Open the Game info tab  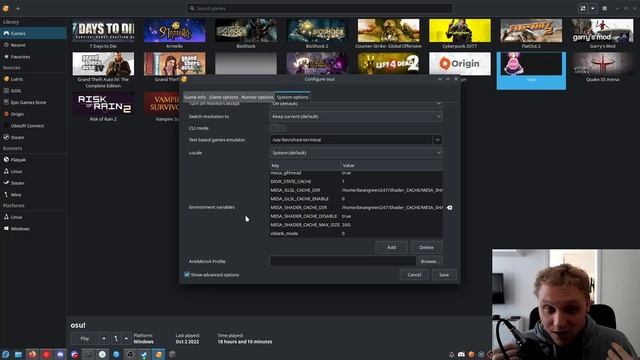tap(195, 97)
